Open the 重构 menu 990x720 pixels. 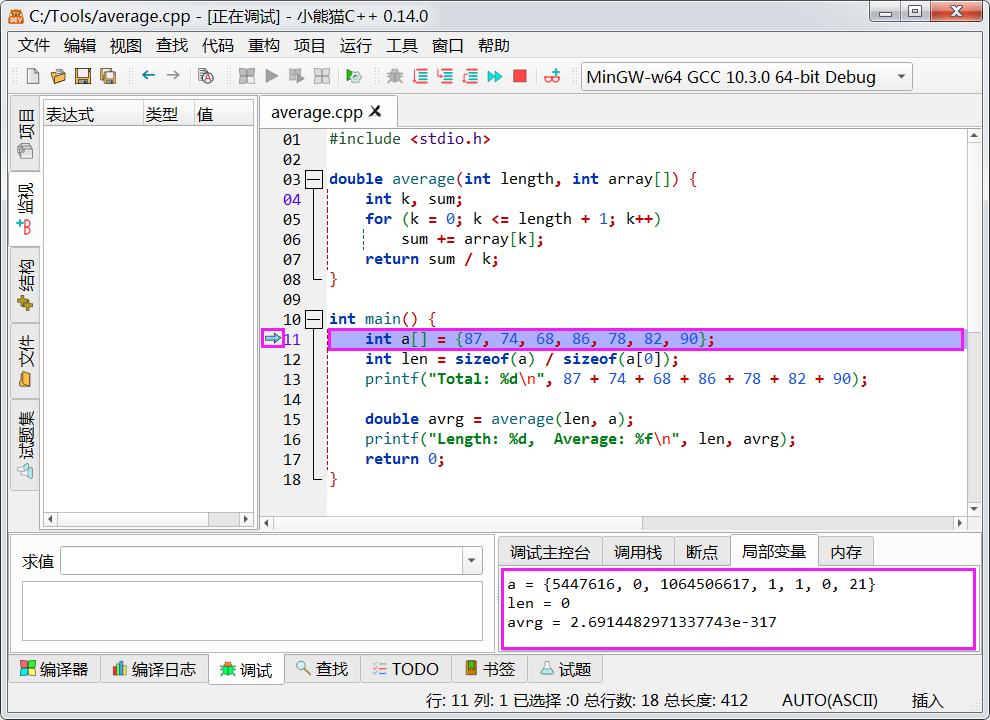click(x=263, y=45)
